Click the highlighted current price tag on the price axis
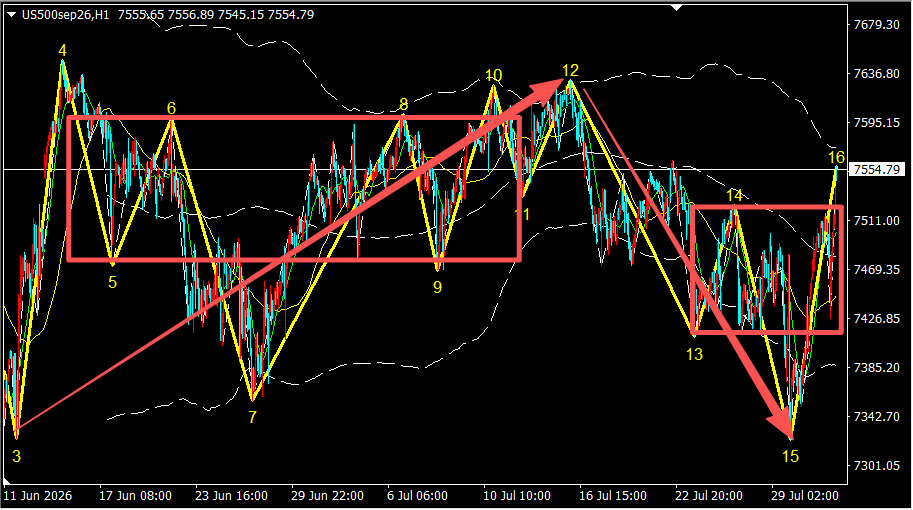The height and width of the screenshot is (510, 913). [876, 169]
